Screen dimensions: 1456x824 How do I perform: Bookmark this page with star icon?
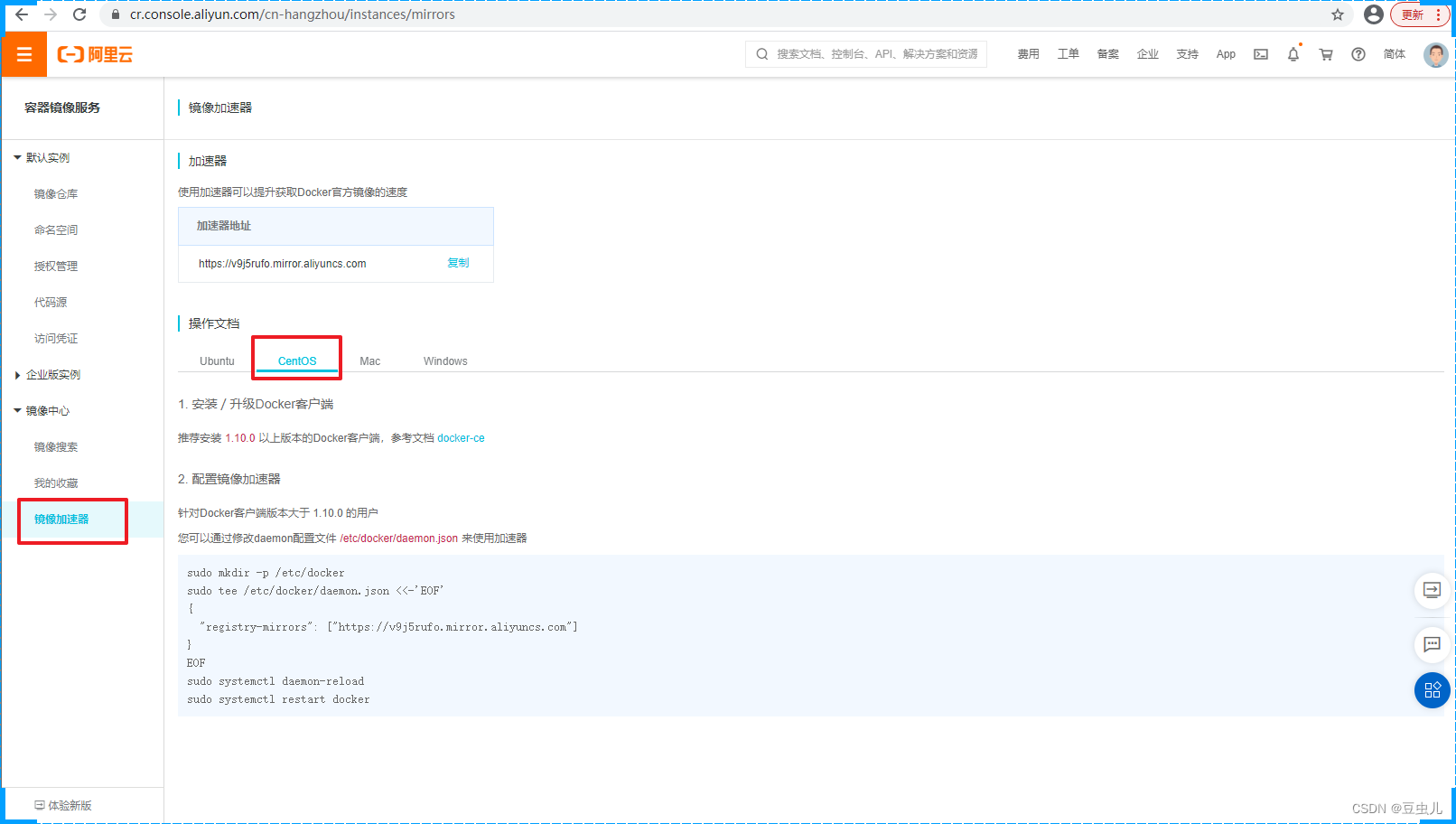point(1338,14)
